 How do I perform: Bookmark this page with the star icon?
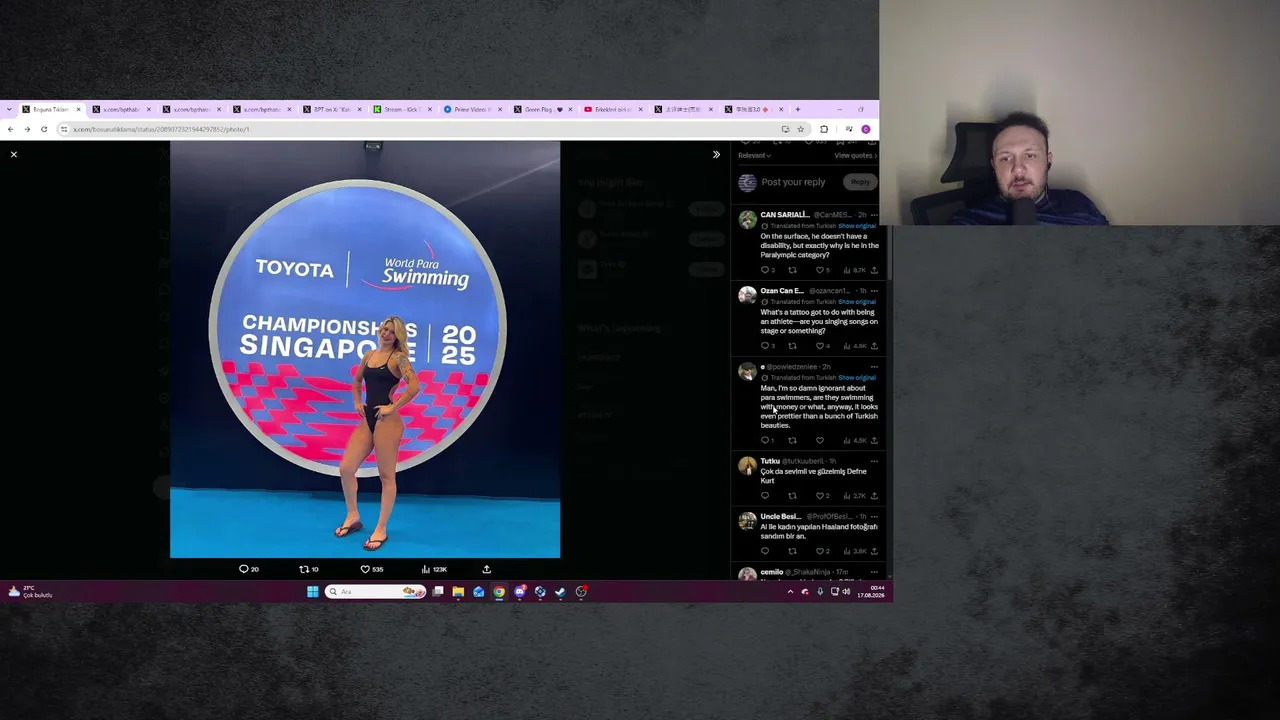(x=800, y=129)
